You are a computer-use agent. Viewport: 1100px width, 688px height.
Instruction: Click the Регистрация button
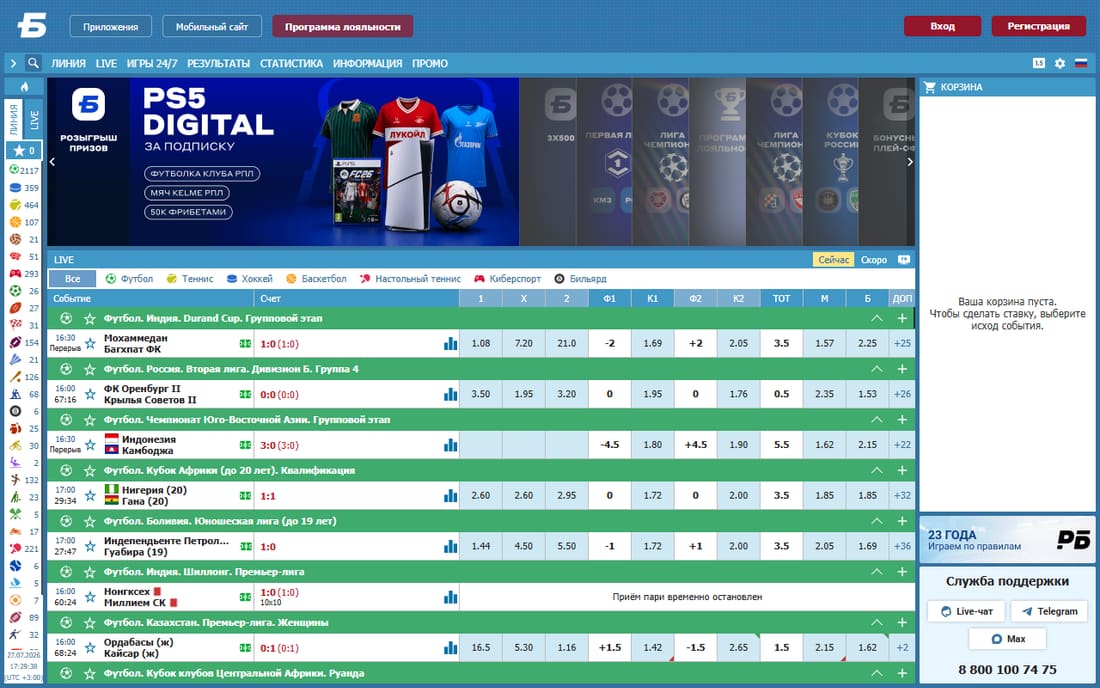1038,26
